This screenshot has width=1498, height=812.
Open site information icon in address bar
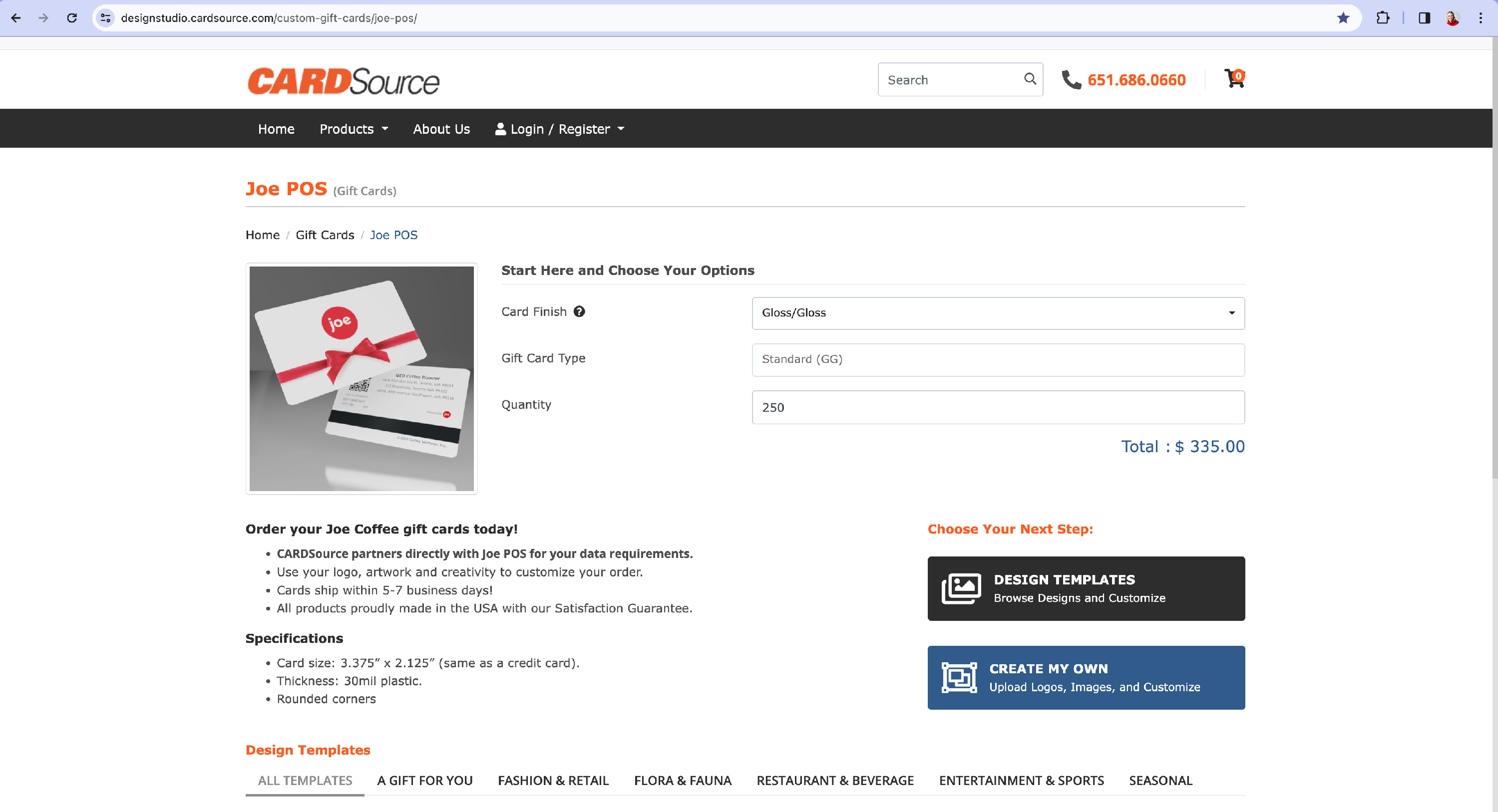point(105,18)
